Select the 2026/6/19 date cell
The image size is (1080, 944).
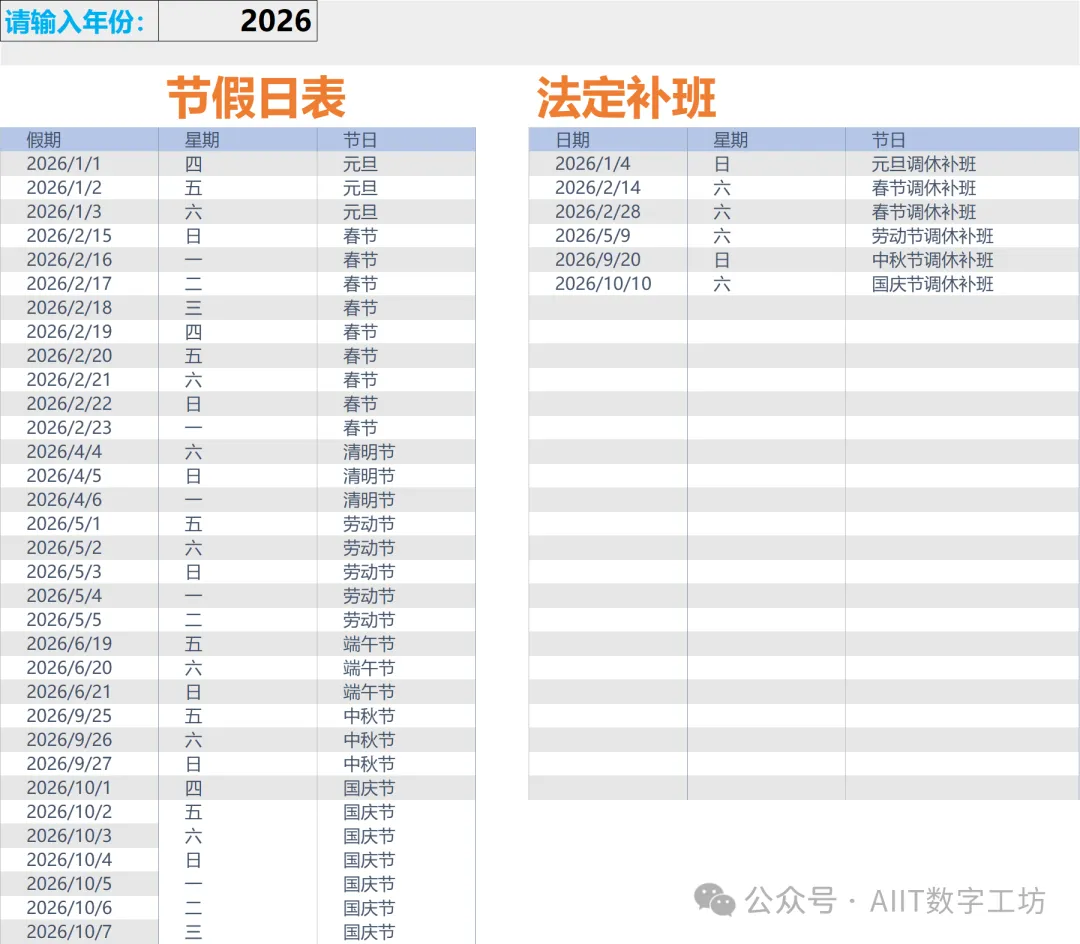[69, 644]
